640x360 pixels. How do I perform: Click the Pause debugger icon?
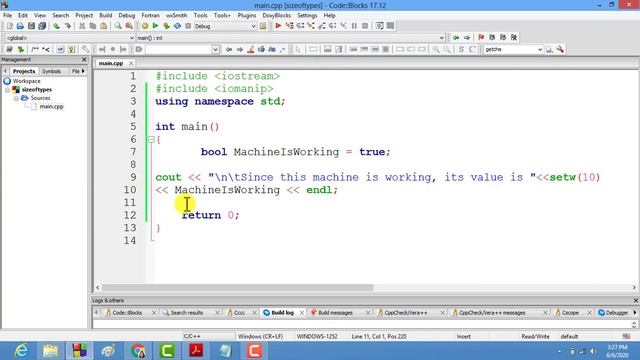tap(354, 26)
